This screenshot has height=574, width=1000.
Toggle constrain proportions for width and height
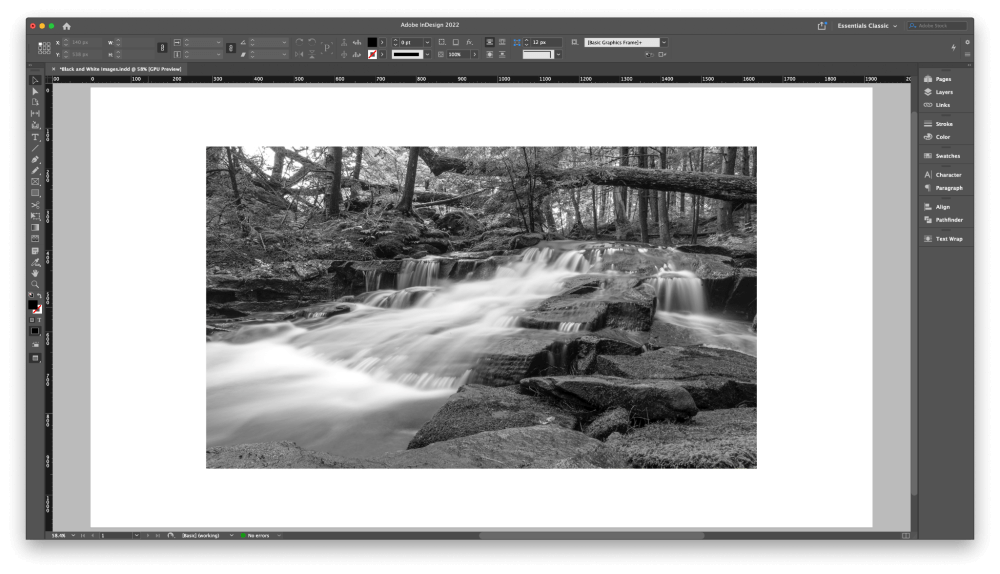tap(162, 48)
